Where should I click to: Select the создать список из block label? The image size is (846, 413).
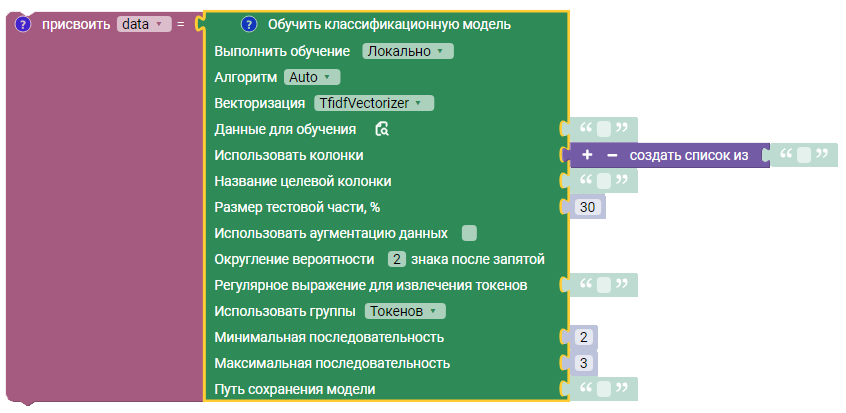689,155
